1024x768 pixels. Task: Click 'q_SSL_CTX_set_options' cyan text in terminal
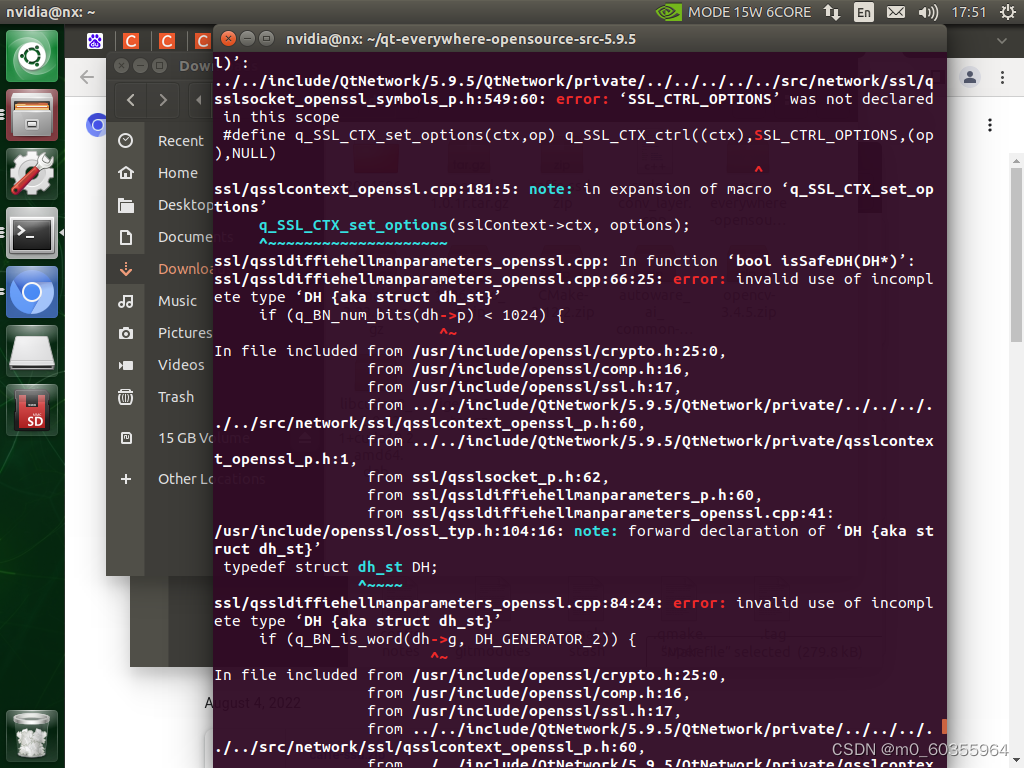353,225
